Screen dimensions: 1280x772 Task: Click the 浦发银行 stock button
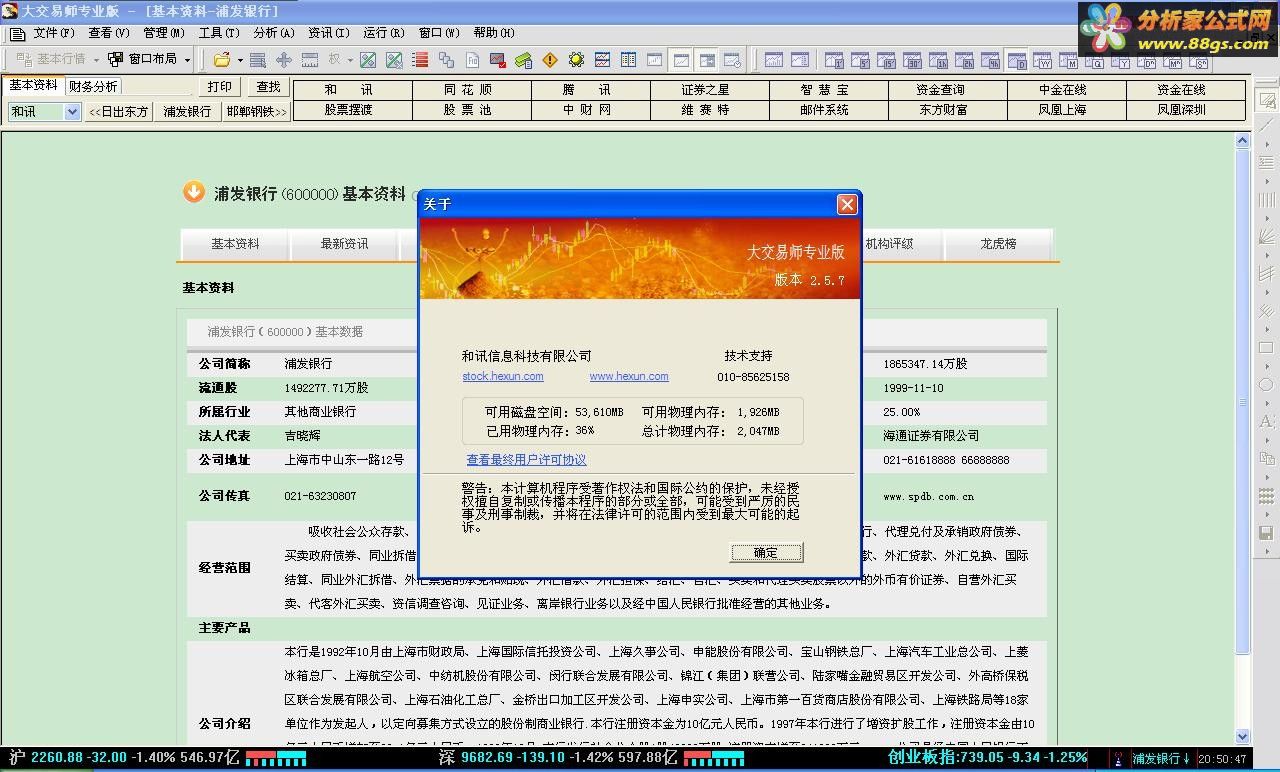tap(187, 112)
